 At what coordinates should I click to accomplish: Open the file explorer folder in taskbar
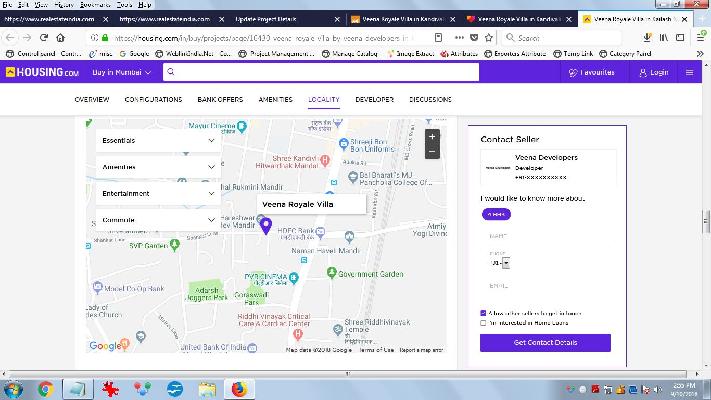[207, 389]
